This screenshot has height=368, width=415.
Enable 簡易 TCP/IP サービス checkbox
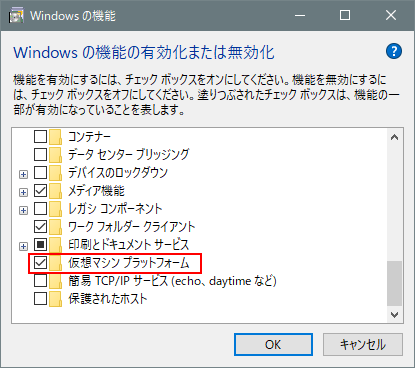[40, 281]
